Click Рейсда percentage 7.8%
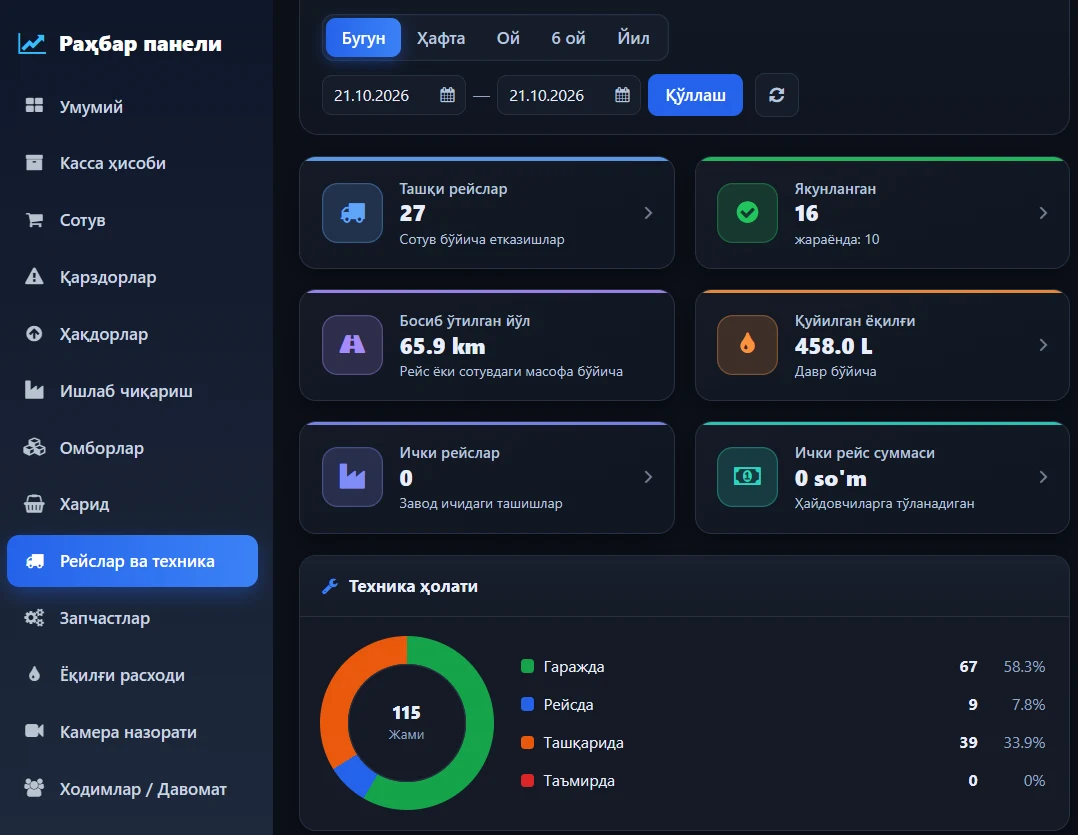 pyautogui.click(x=1028, y=704)
